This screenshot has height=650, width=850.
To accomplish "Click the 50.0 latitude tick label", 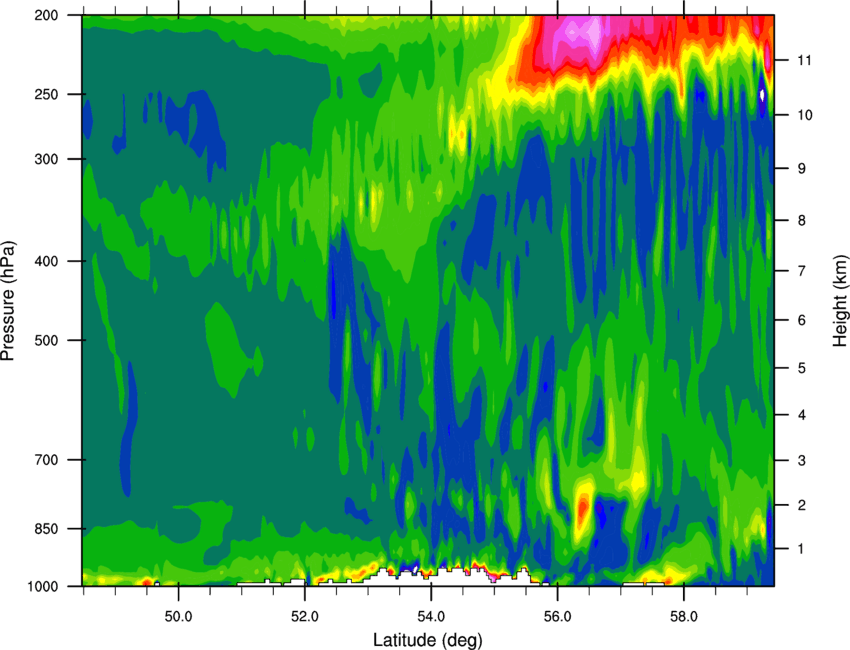I will 178,616.
